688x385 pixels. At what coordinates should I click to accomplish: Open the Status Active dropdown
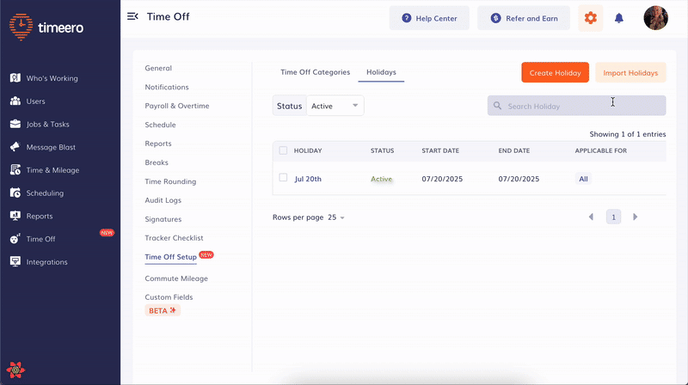(x=335, y=106)
